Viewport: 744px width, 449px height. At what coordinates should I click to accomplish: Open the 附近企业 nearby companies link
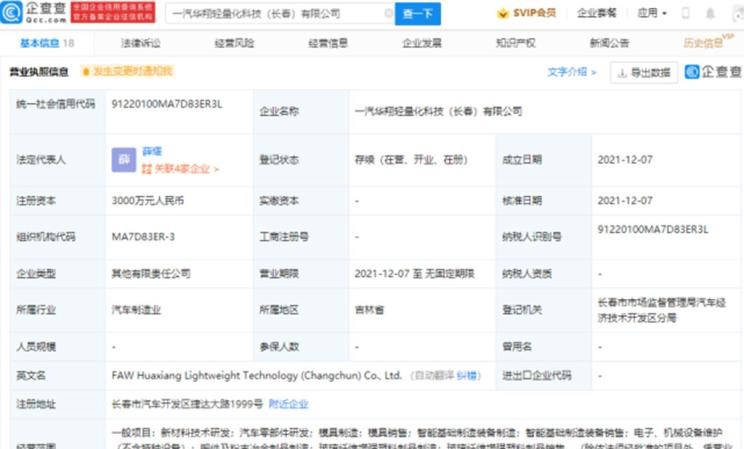(x=288, y=404)
